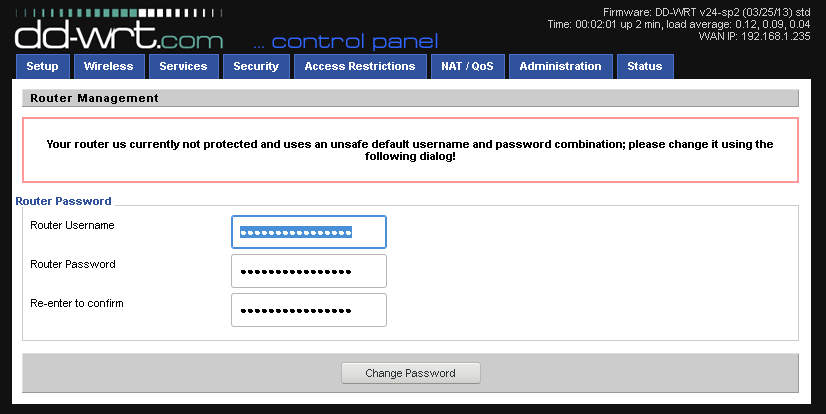Click the Router Password section legend
826x414 pixels.
[63, 201]
